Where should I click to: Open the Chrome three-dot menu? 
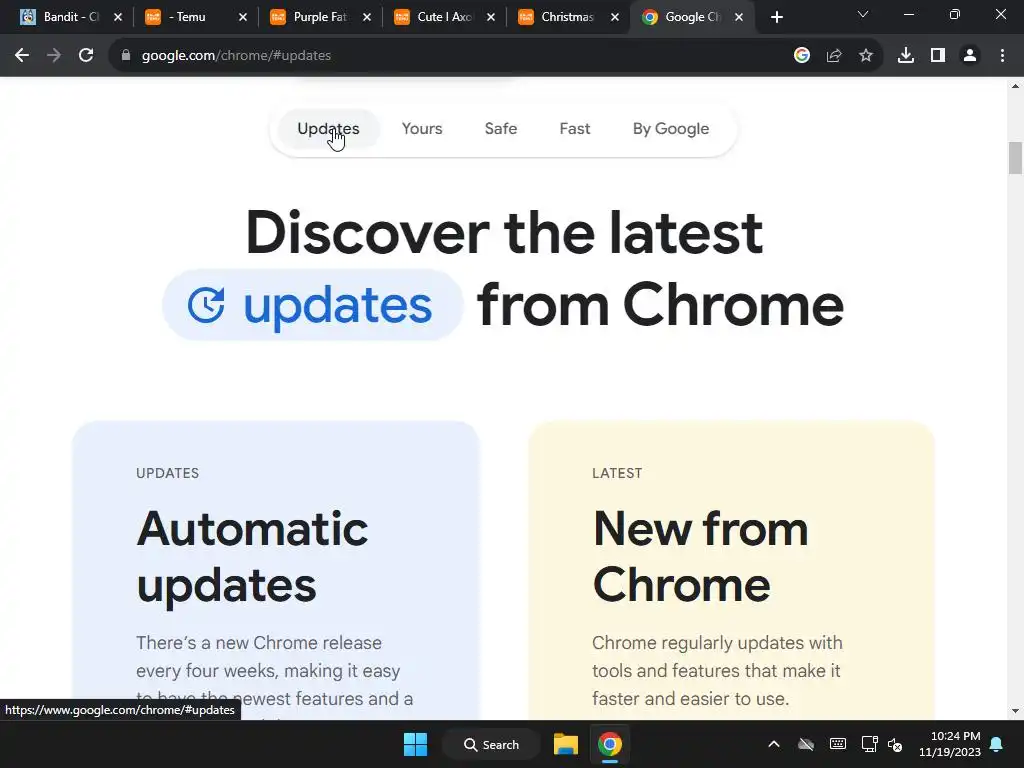pyautogui.click(x=1002, y=56)
